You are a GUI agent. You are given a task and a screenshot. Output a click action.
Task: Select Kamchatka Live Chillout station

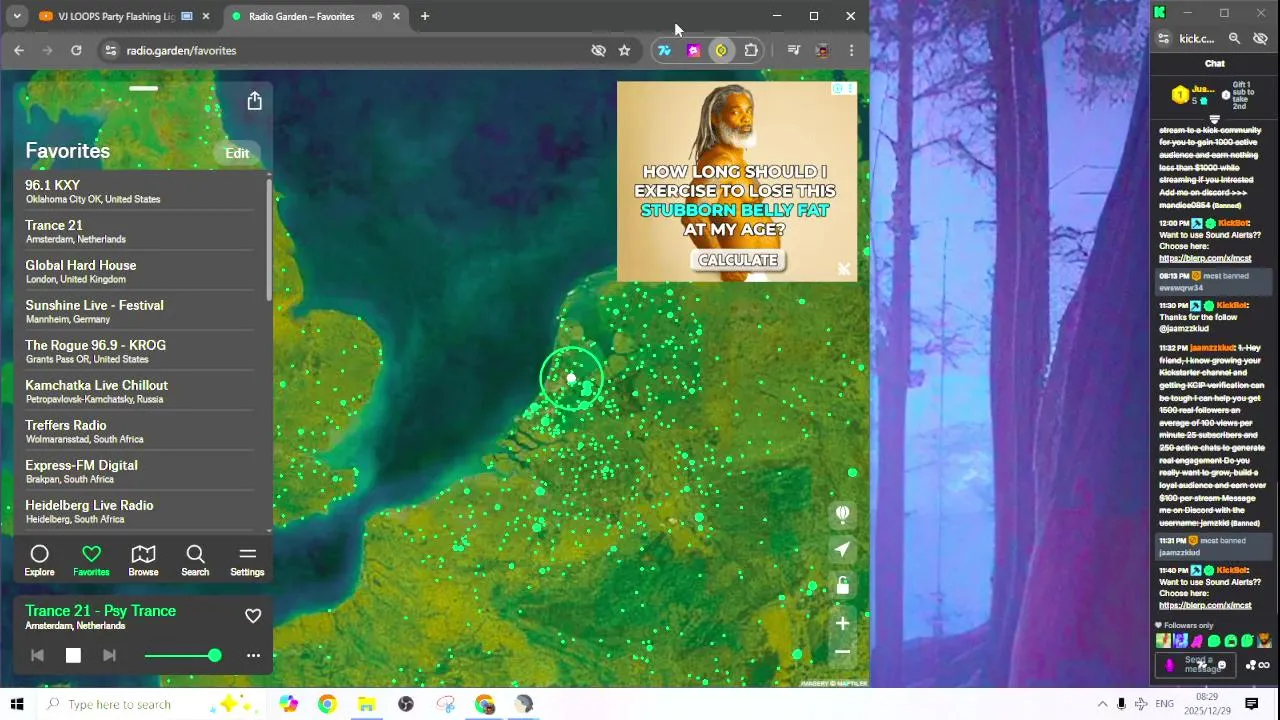(140, 391)
